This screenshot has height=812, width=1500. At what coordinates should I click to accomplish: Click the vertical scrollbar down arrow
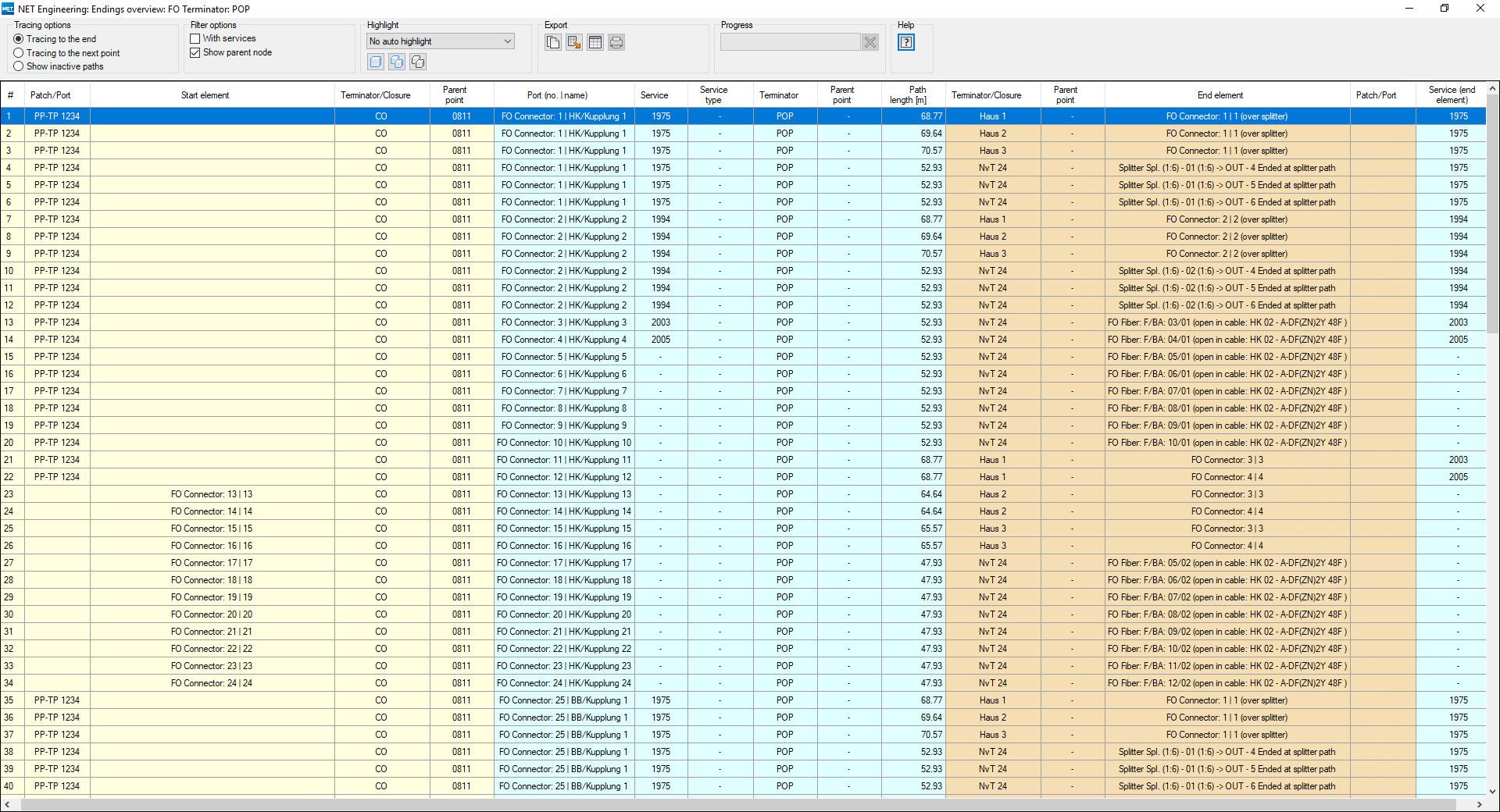tap(1492, 791)
